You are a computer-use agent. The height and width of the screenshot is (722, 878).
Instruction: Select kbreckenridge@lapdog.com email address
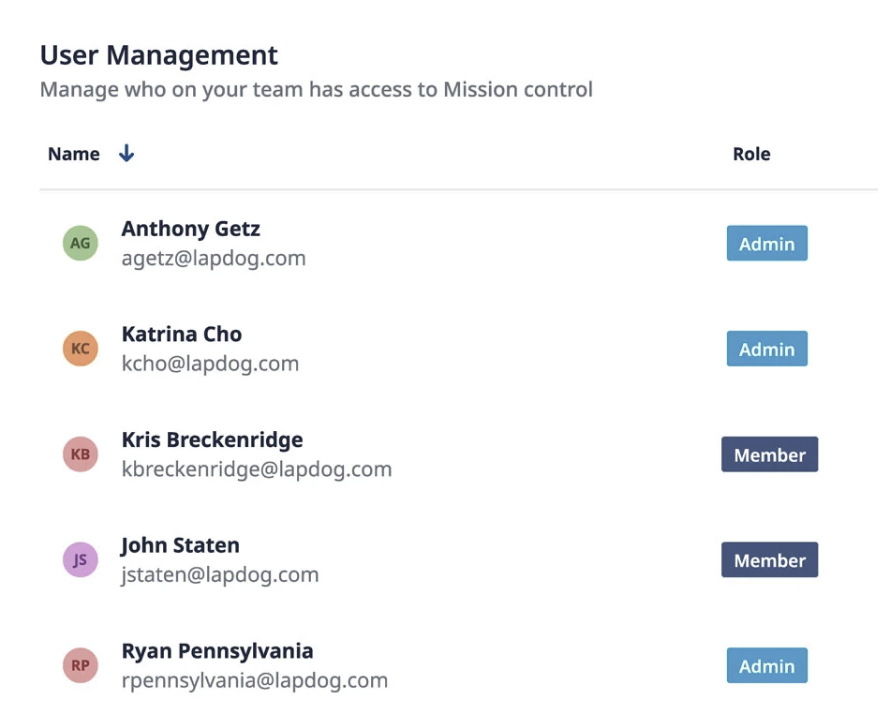(x=255, y=469)
